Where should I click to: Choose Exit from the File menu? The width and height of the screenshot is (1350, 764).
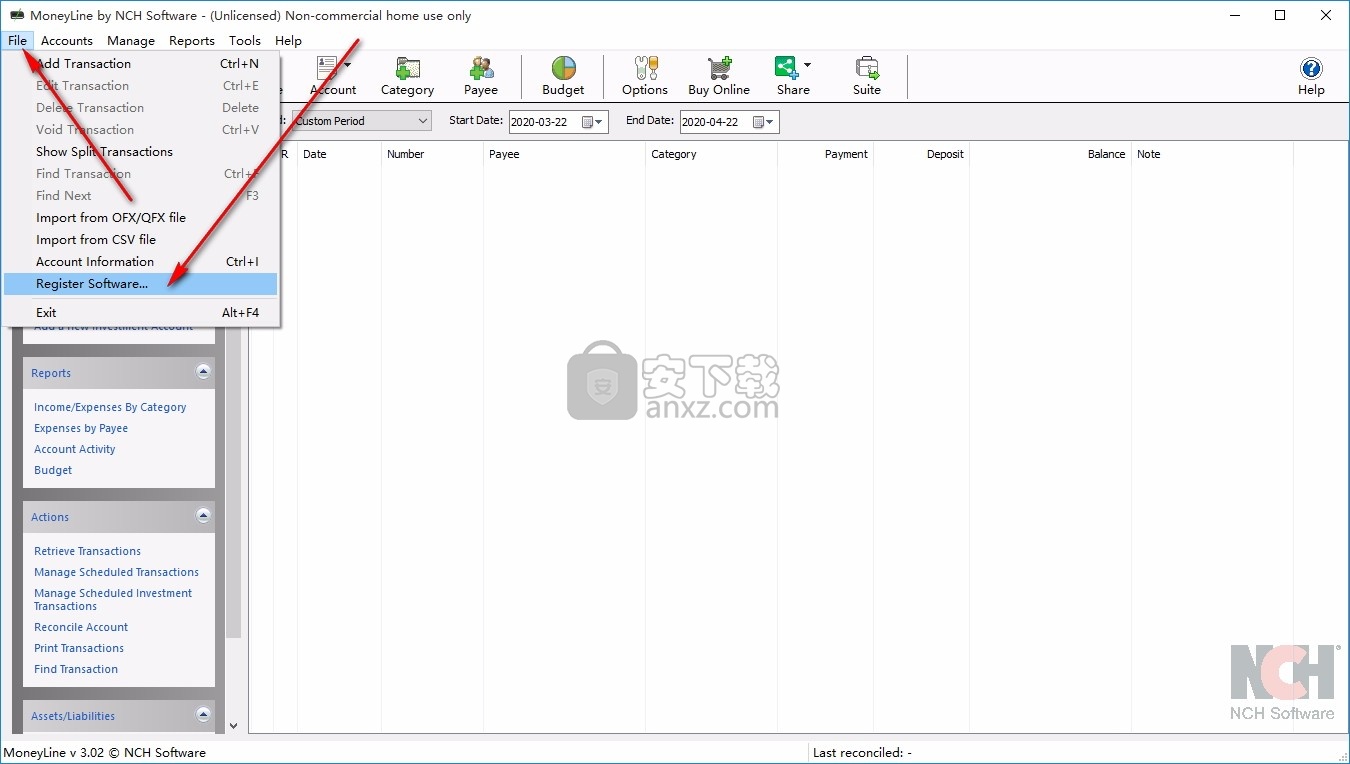pyautogui.click(x=140, y=312)
